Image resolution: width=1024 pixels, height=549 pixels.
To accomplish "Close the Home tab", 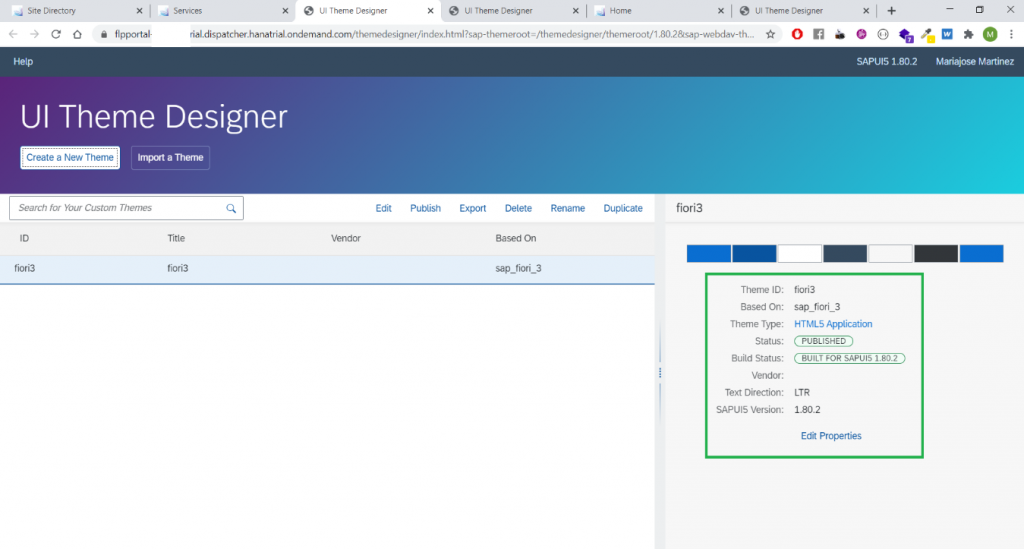I will pyautogui.click(x=720, y=11).
